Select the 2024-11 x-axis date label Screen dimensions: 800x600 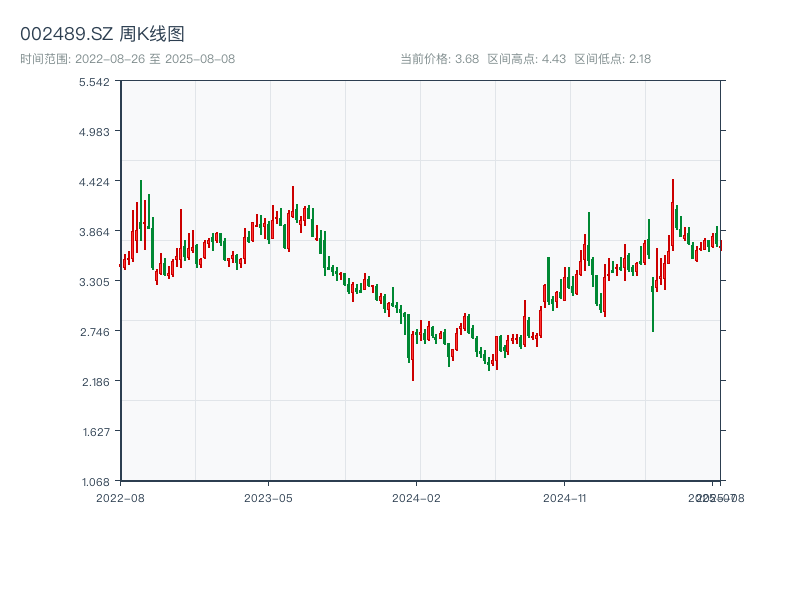[565, 497]
